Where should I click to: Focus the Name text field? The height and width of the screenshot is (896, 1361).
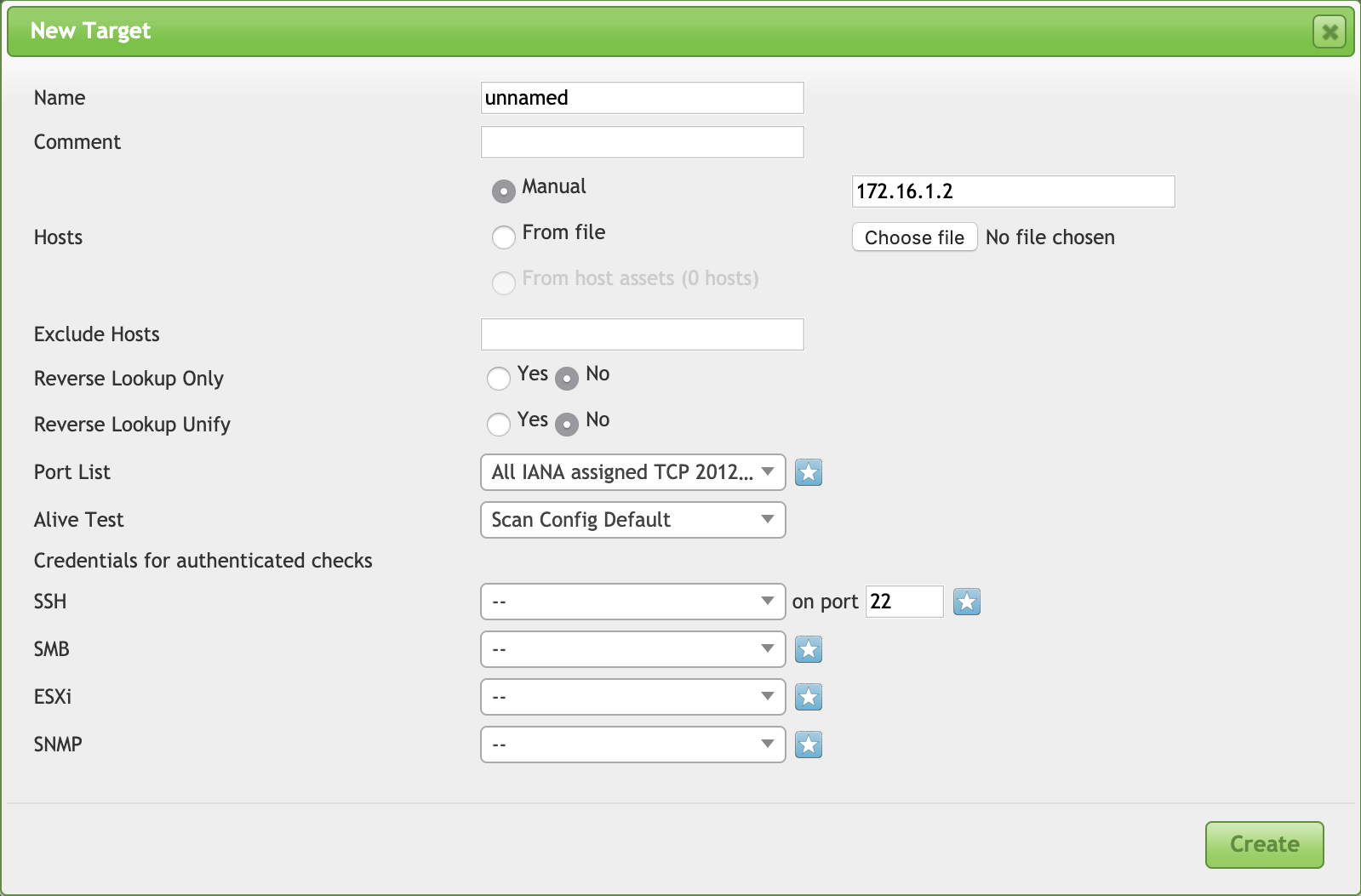click(x=642, y=98)
